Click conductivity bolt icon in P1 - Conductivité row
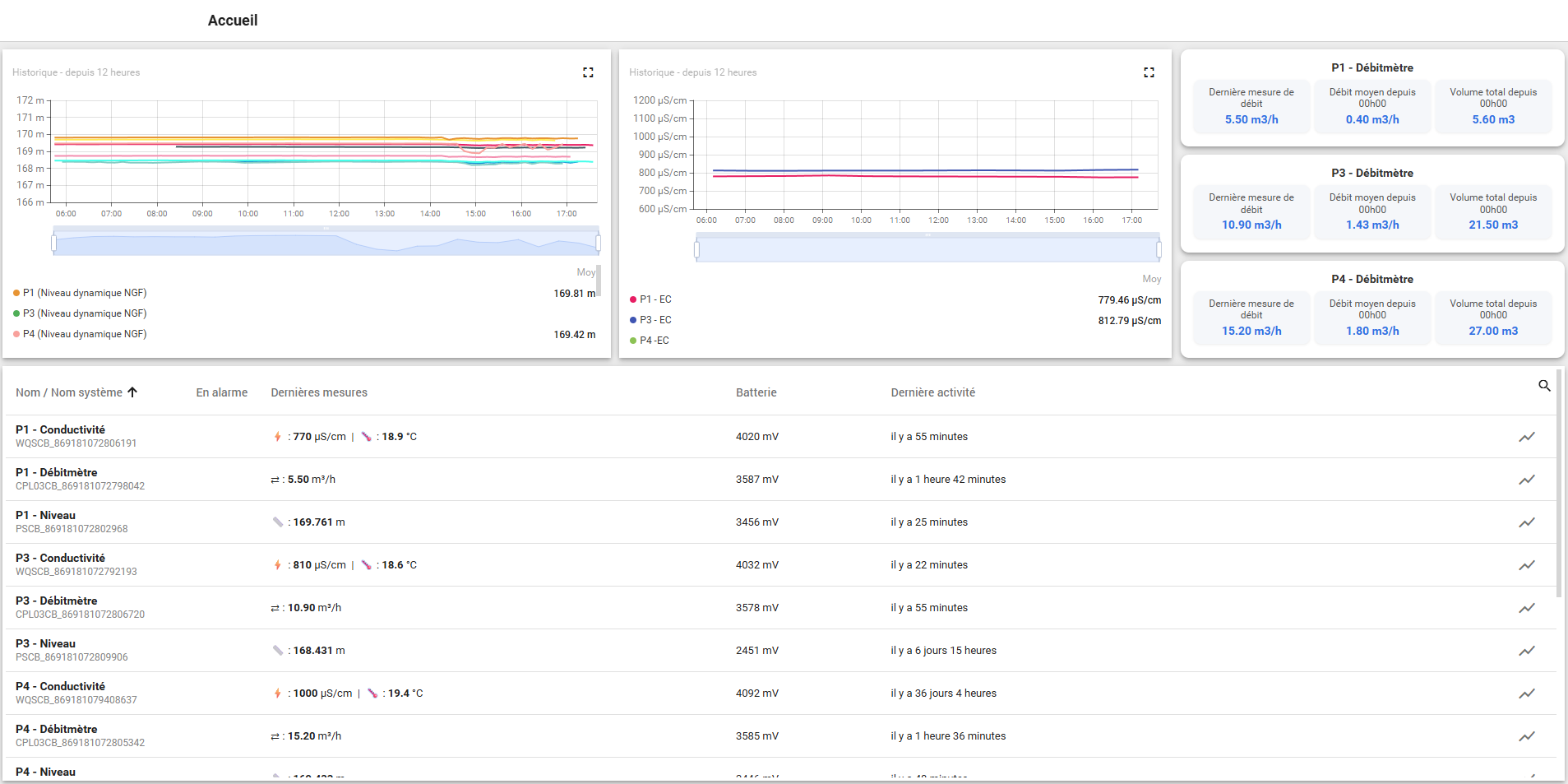Image resolution: width=1568 pixels, height=784 pixels. coord(278,437)
